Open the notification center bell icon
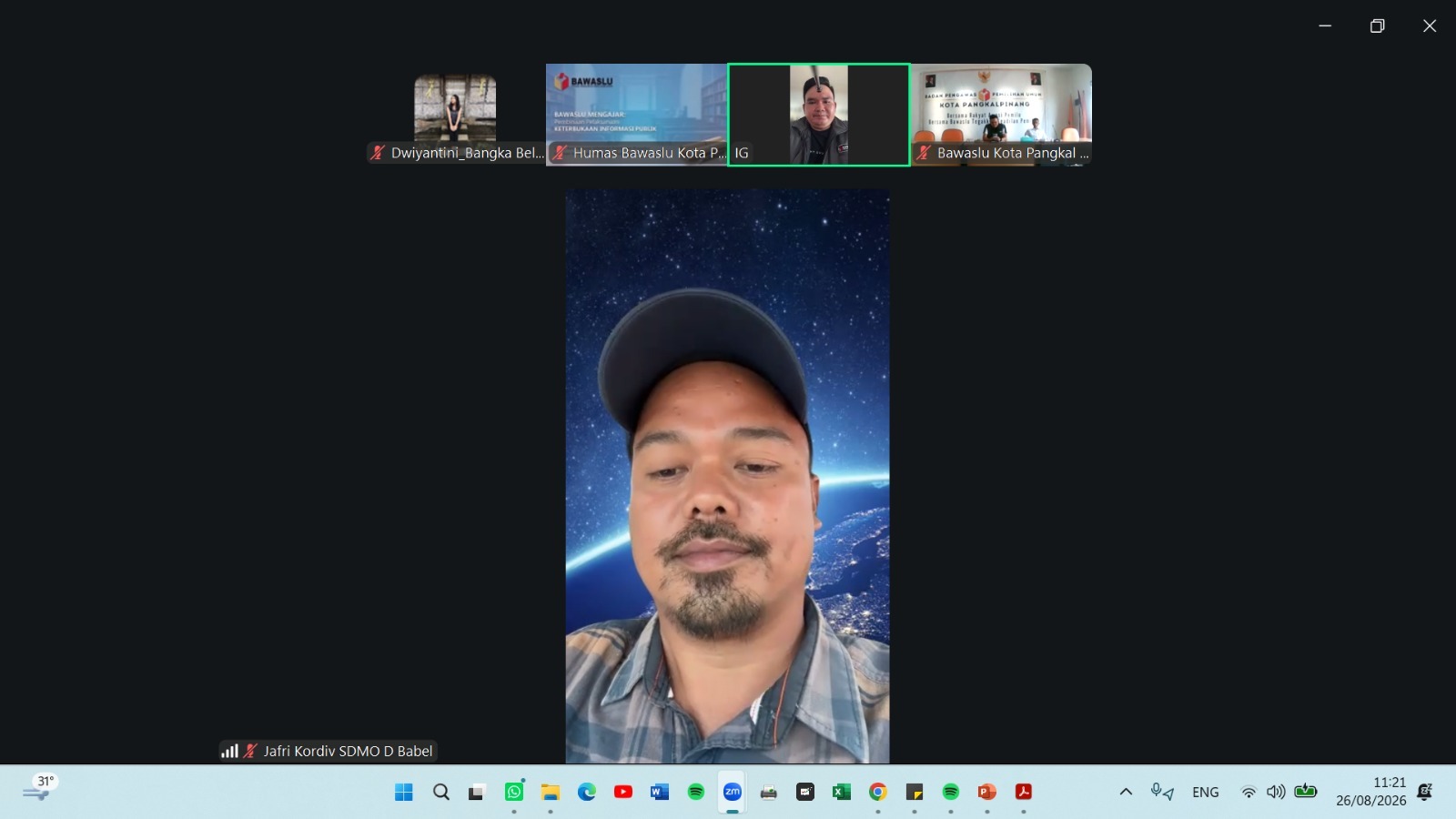 1425,792
